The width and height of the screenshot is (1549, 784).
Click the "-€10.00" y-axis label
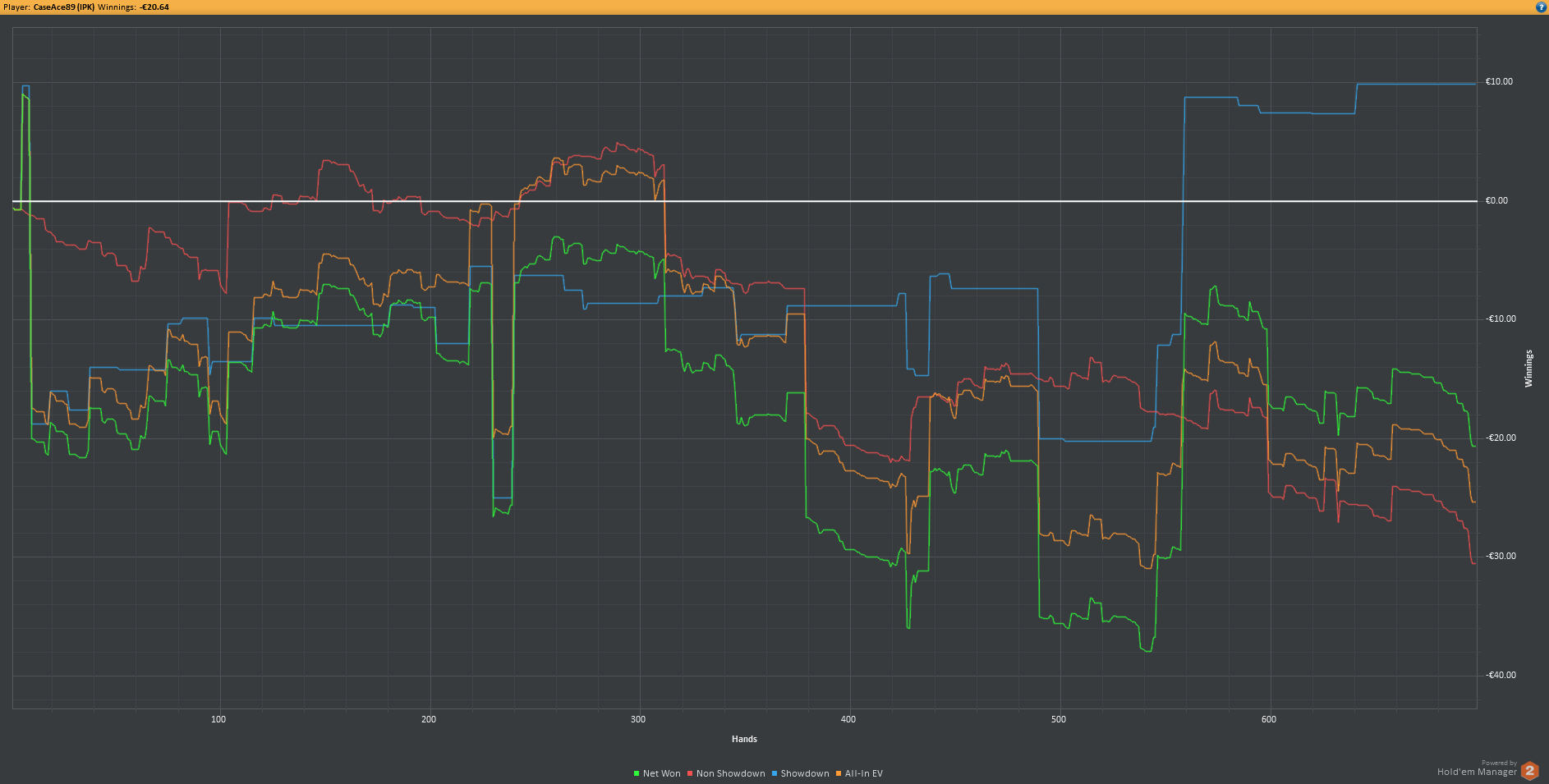(1501, 319)
